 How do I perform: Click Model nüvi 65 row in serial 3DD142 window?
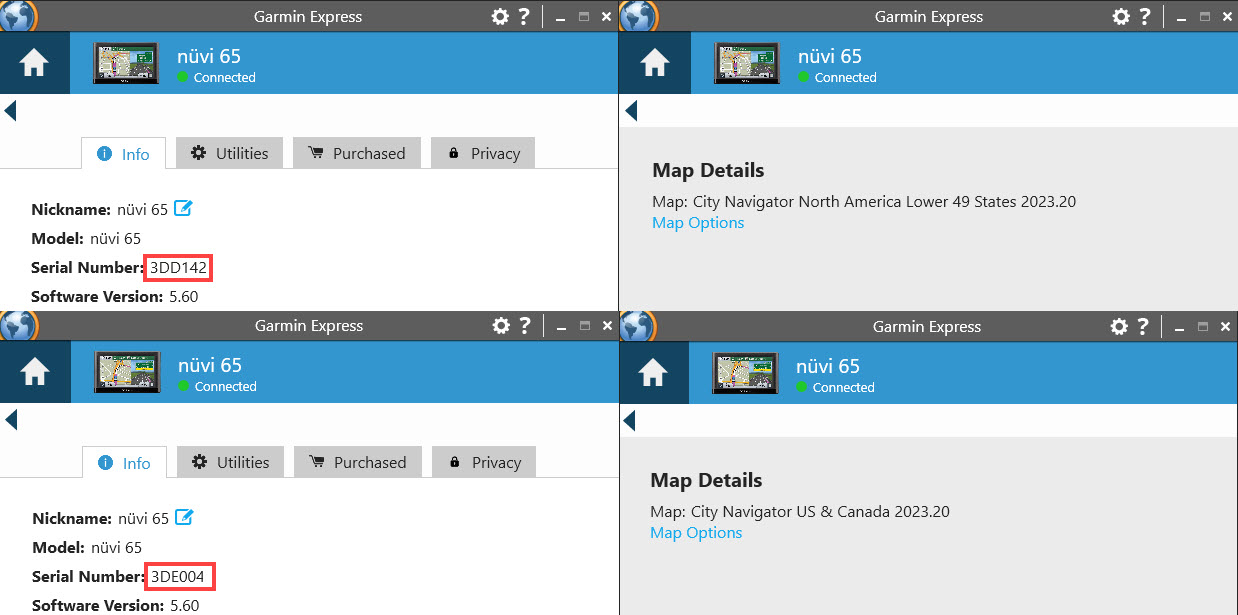pyautogui.click(x=86, y=239)
